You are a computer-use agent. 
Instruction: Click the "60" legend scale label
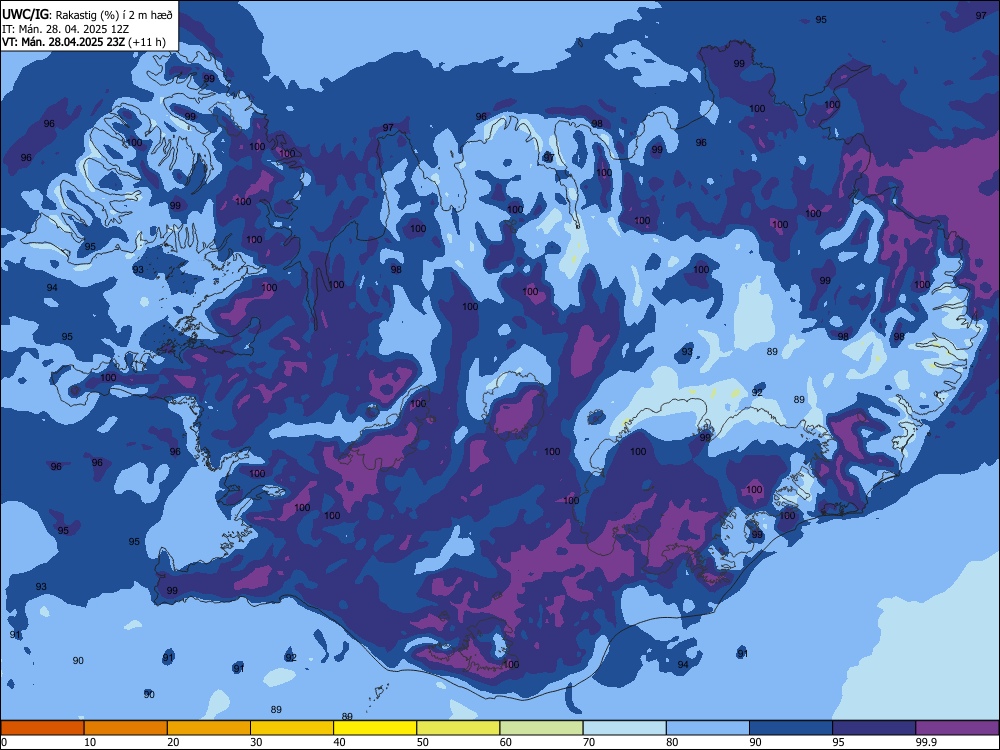506,742
